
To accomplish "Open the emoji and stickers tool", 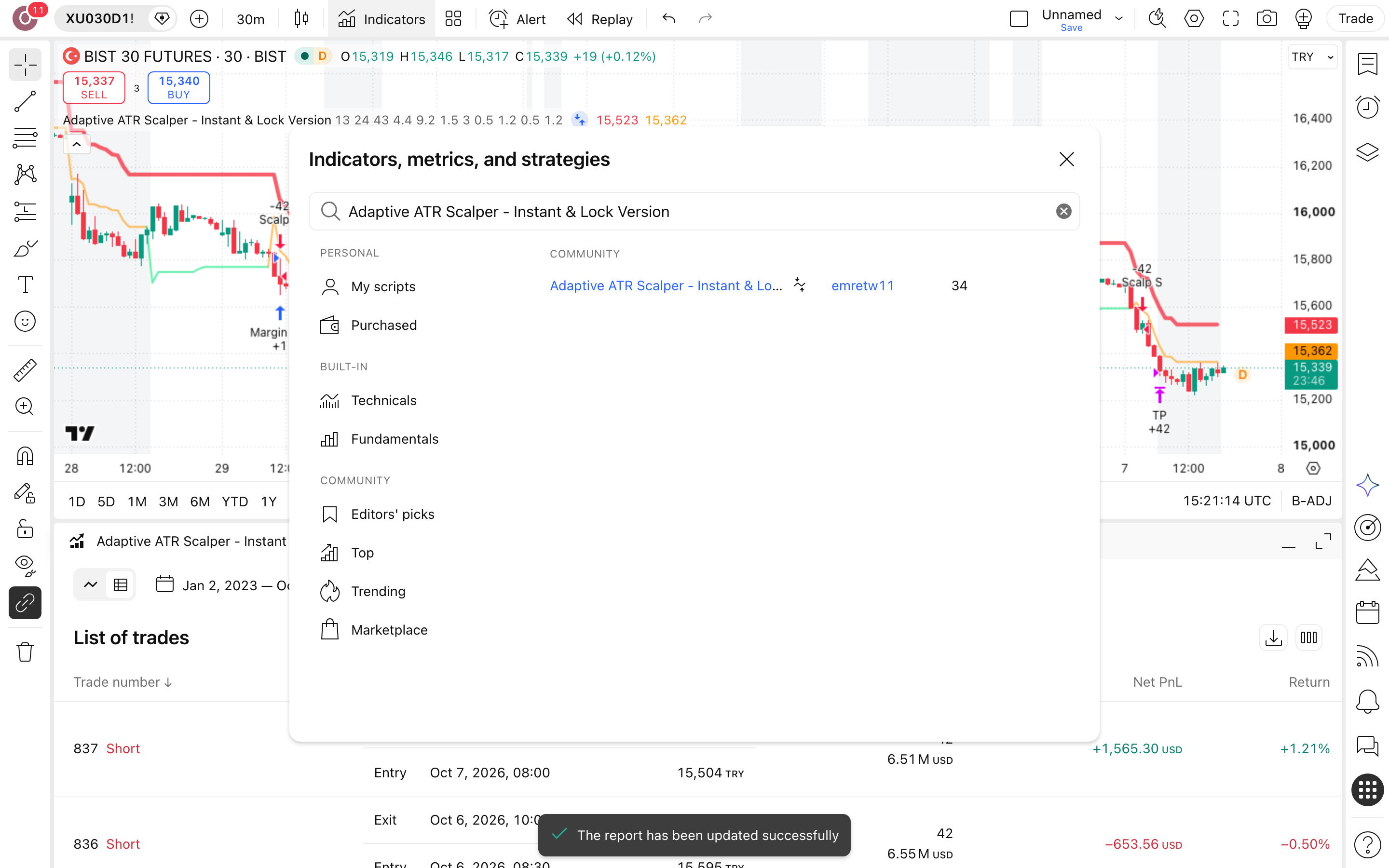I will tap(25, 322).
